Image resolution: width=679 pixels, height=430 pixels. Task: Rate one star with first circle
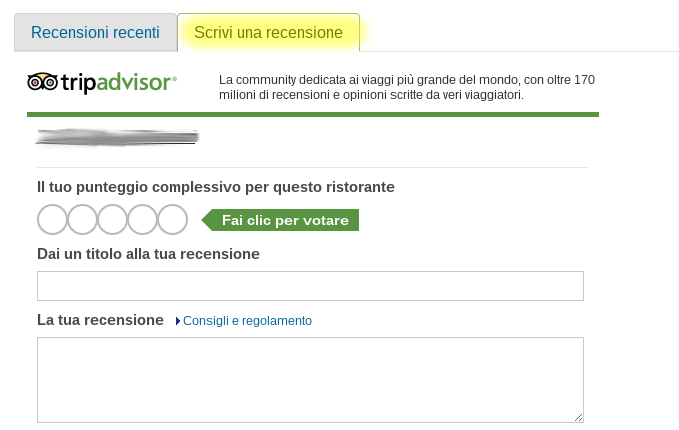click(x=52, y=219)
